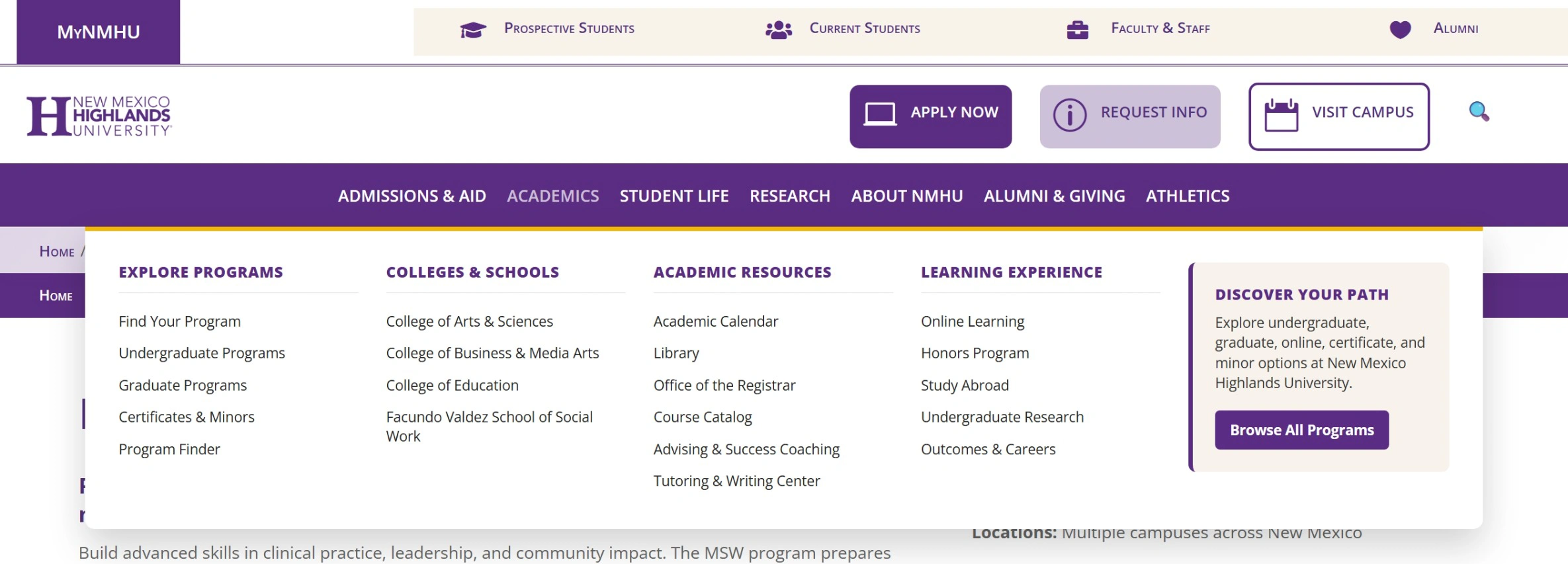Viewport: 1568px width, 564px height.
Task: Click the Apply Now button
Action: coord(930,116)
